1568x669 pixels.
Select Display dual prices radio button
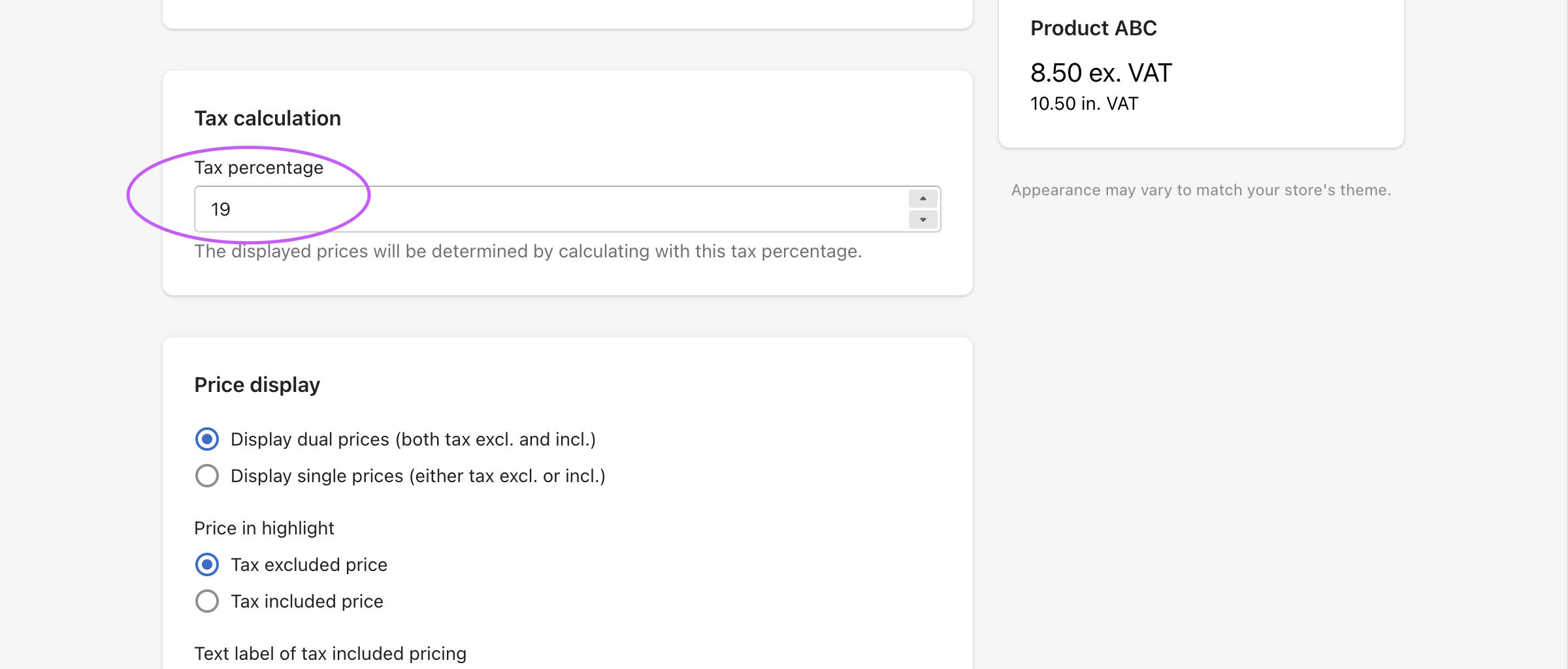tap(207, 439)
